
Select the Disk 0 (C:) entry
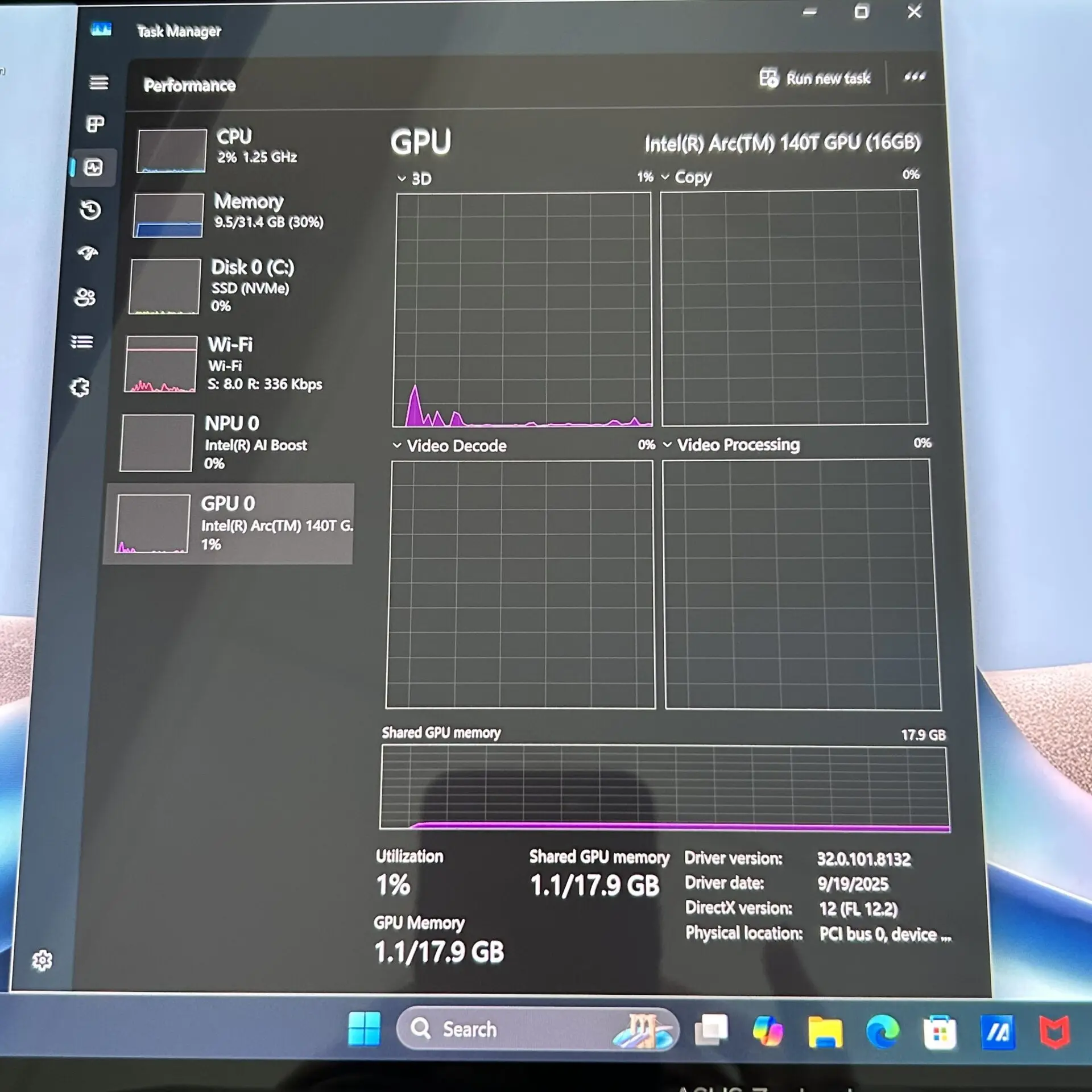(x=242, y=286)
